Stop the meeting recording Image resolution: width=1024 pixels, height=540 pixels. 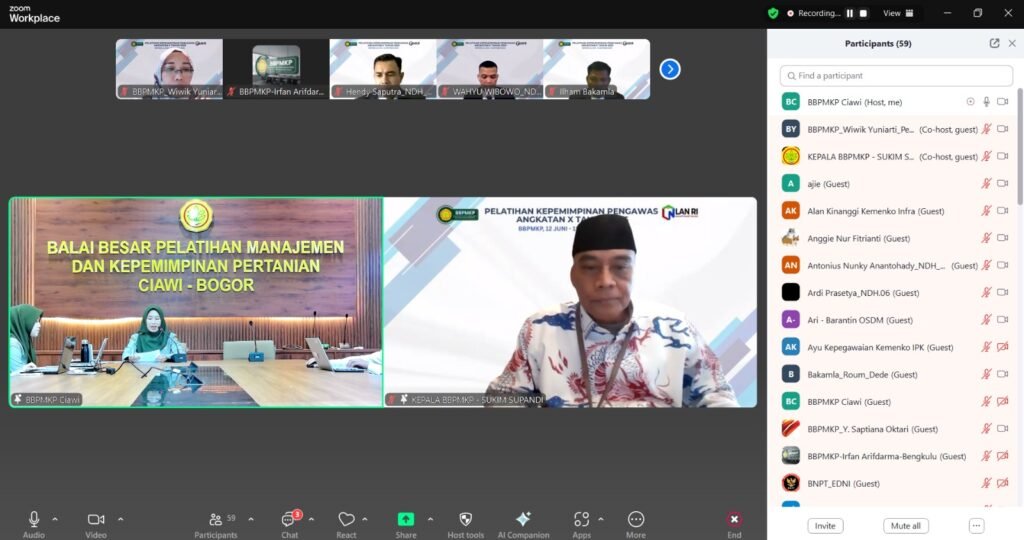863,13
